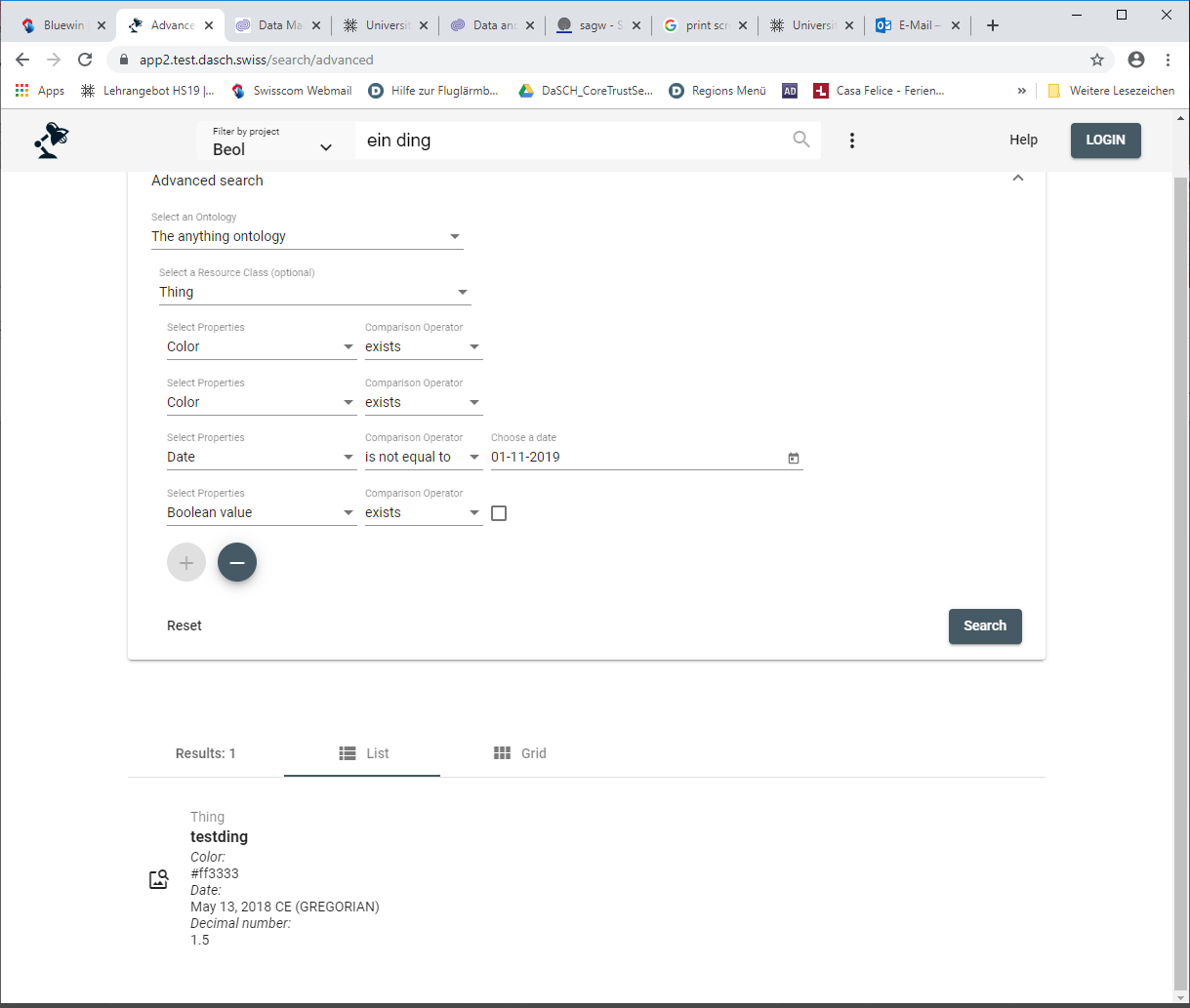Image resolution: width=1190 pixels, height=1008 pixels.
Task: Click the Help link
Action: [x=1023, y=140]
